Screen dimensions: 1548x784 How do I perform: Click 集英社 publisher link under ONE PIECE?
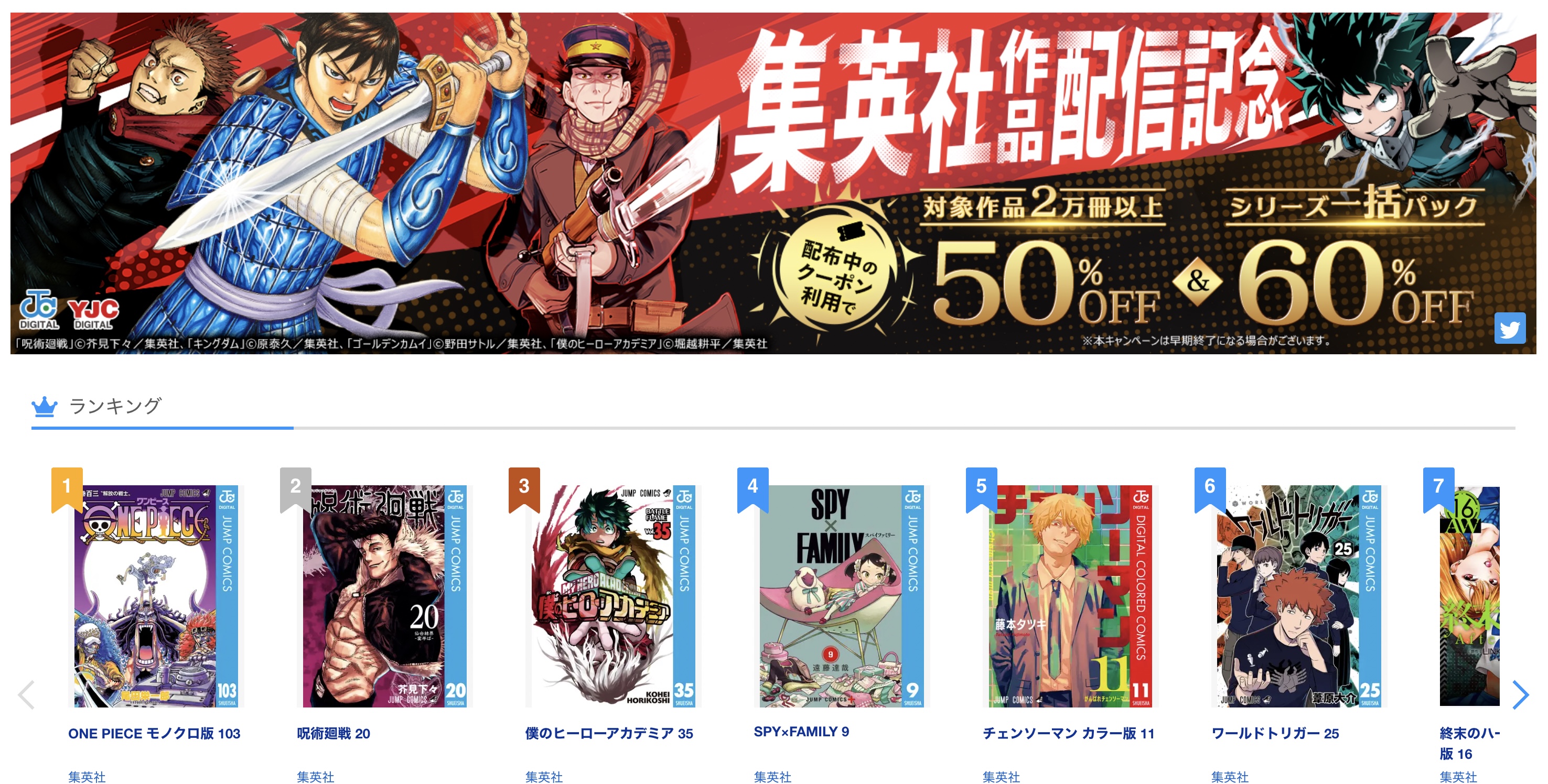pyautogui.click(x=87, y=776)
